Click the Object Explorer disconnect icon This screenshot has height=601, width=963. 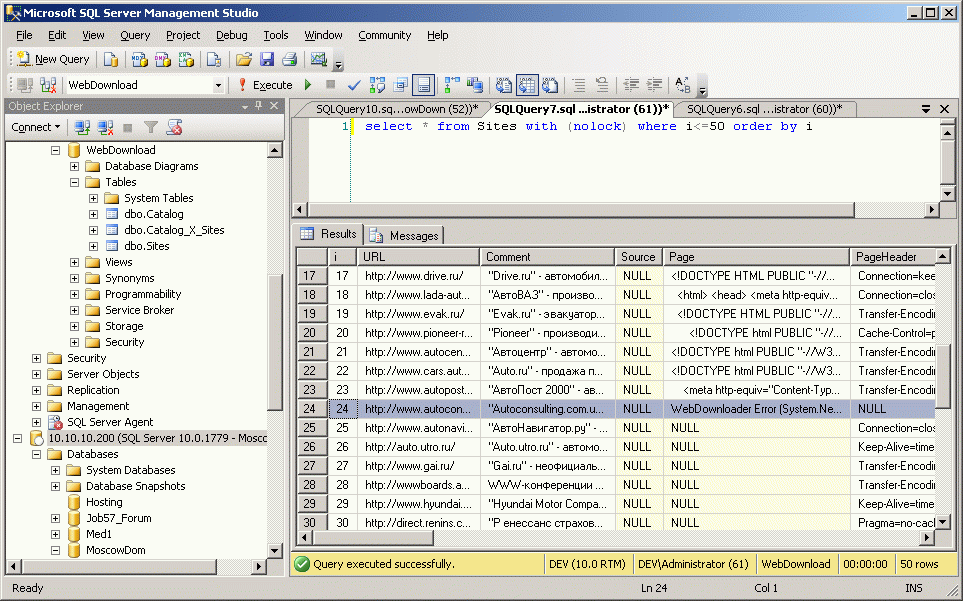[105, 127]
